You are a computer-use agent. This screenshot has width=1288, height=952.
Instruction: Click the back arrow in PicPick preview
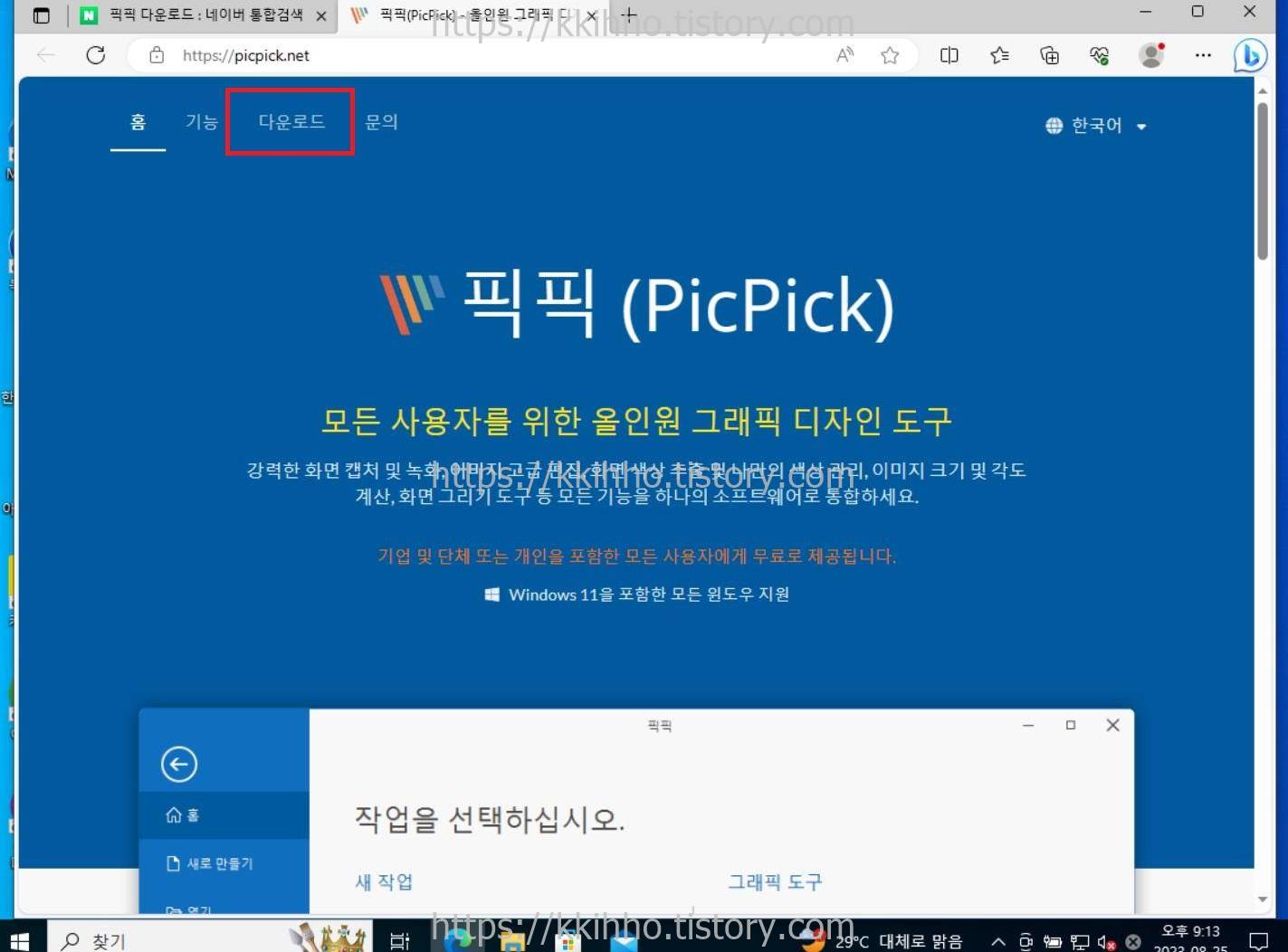(179, 764)
